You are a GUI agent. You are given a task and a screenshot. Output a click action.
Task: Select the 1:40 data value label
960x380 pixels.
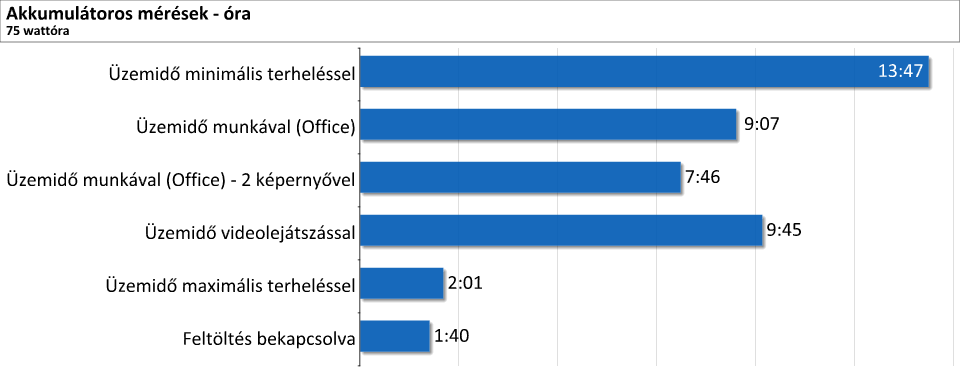(x=452, y=336)
